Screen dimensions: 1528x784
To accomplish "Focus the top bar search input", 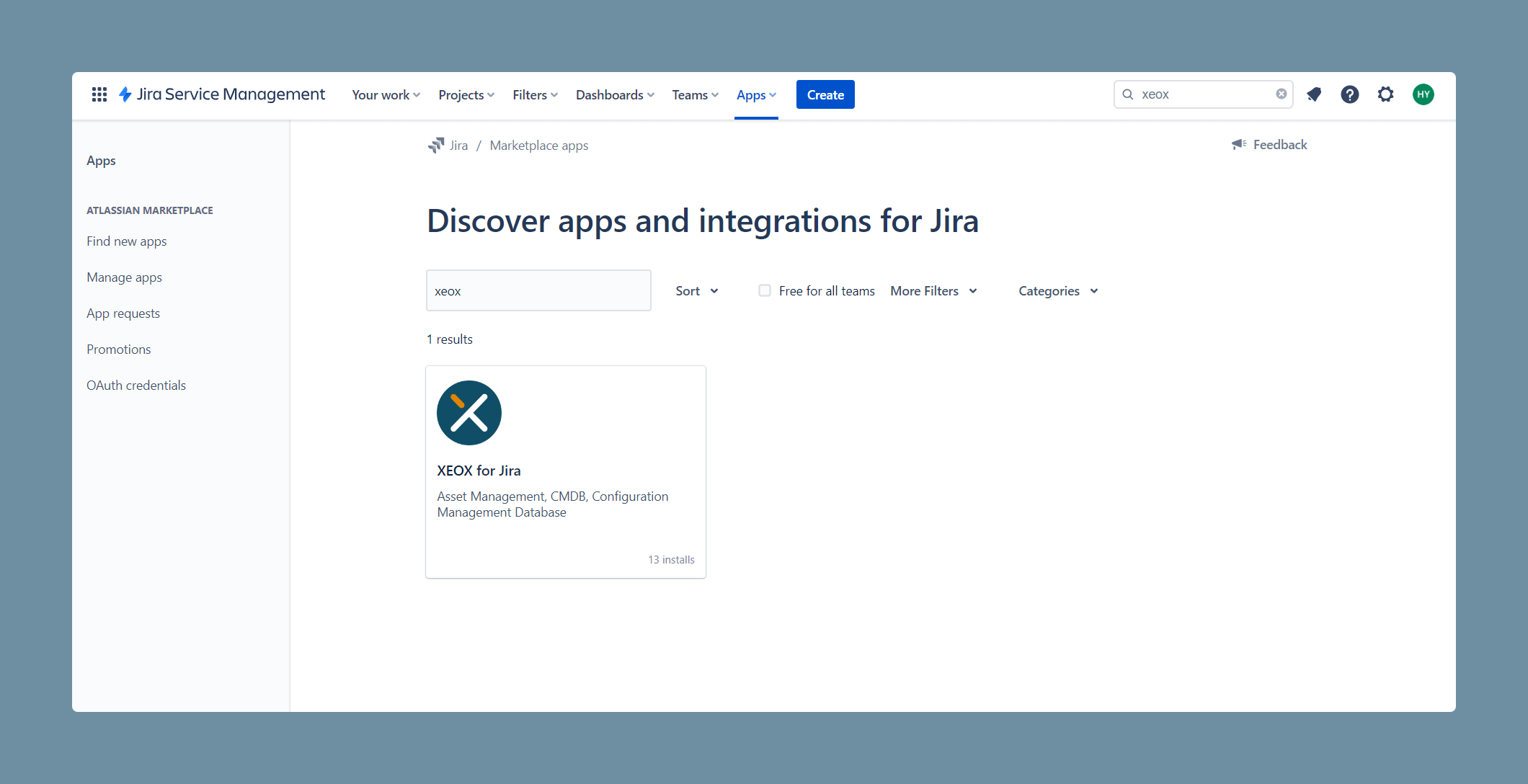I will click(1203, 94).
